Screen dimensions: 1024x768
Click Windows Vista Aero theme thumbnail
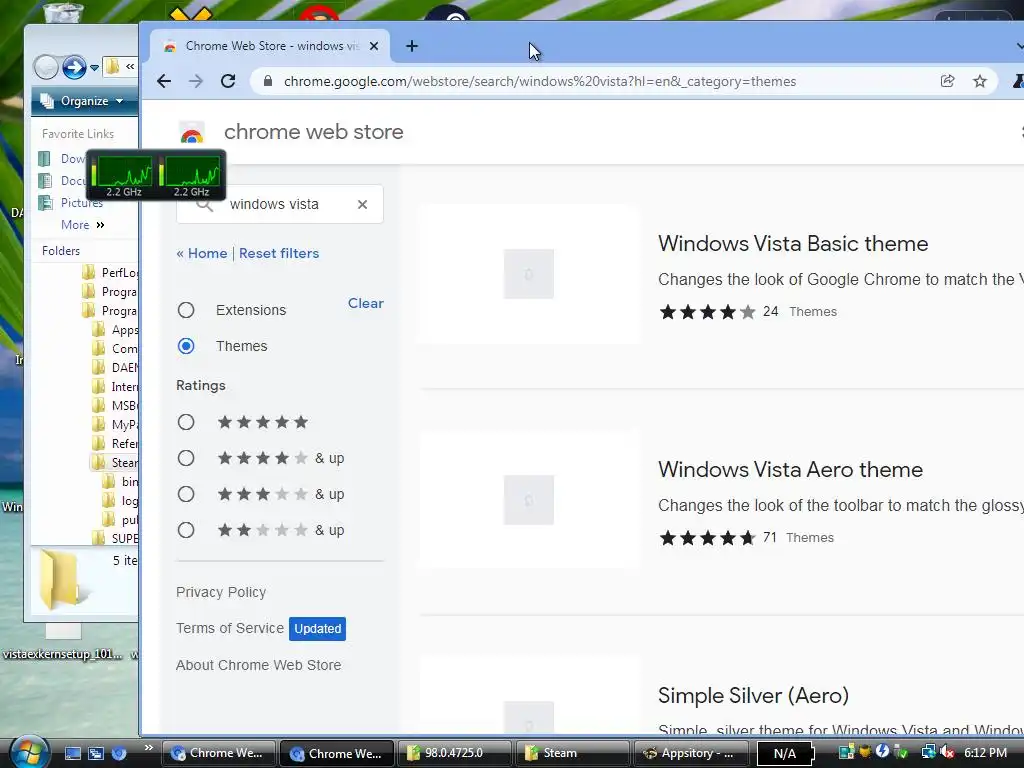point(529,500)
